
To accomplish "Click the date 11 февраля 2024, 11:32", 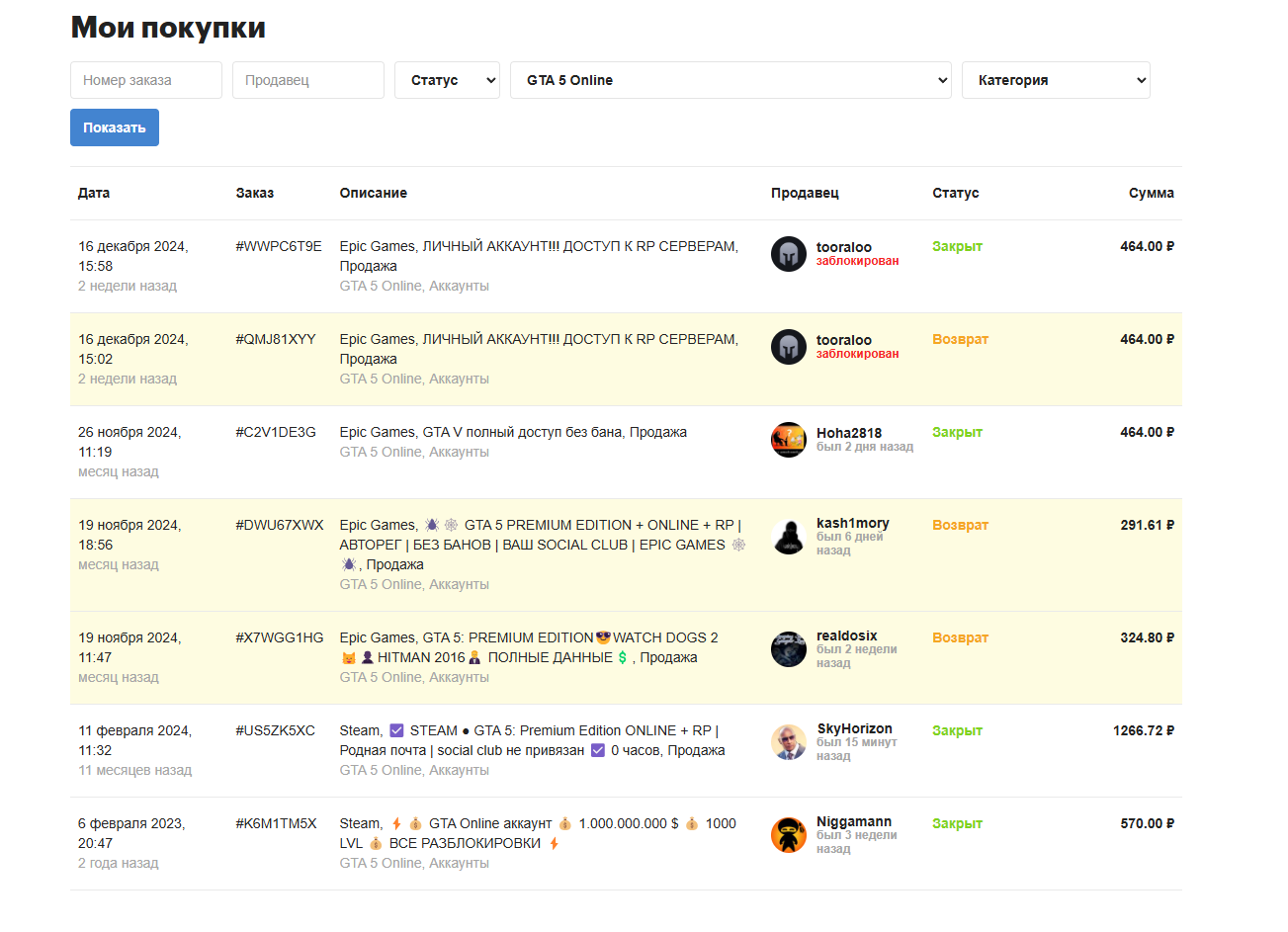I will coord(135,740).
